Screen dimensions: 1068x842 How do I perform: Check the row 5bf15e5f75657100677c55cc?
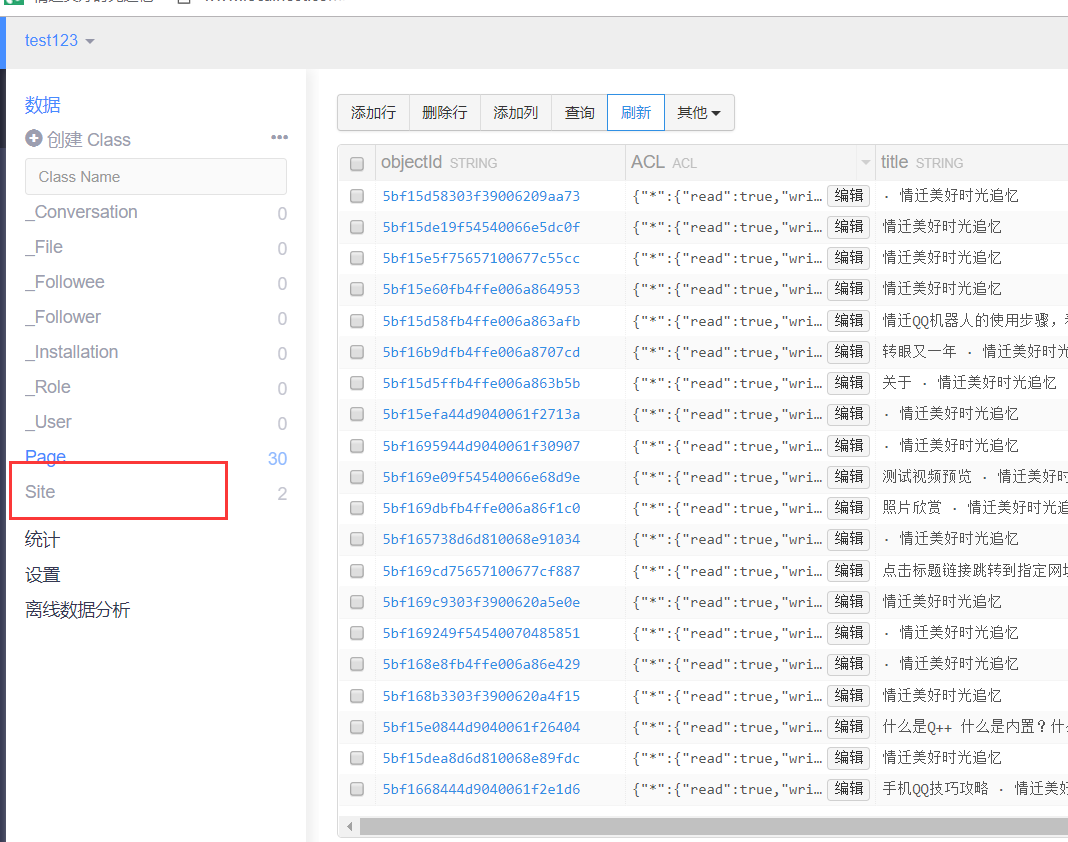pyautogui.click(x=357, y=258)
